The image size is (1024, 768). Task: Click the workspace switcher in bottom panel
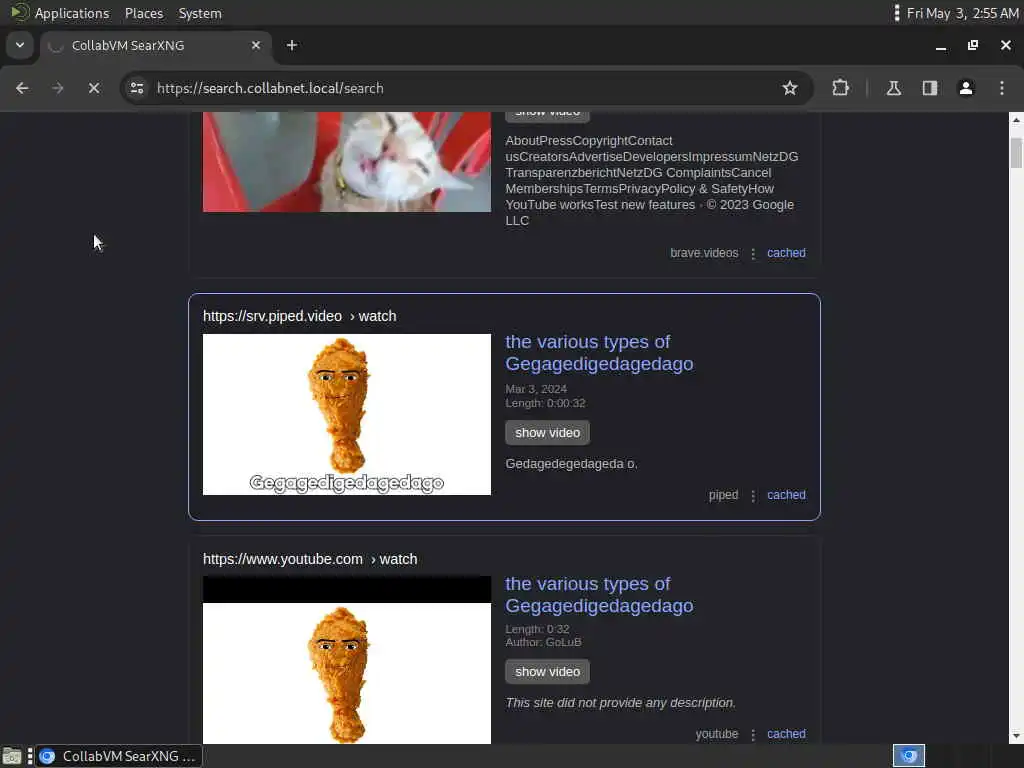[908, 756]
